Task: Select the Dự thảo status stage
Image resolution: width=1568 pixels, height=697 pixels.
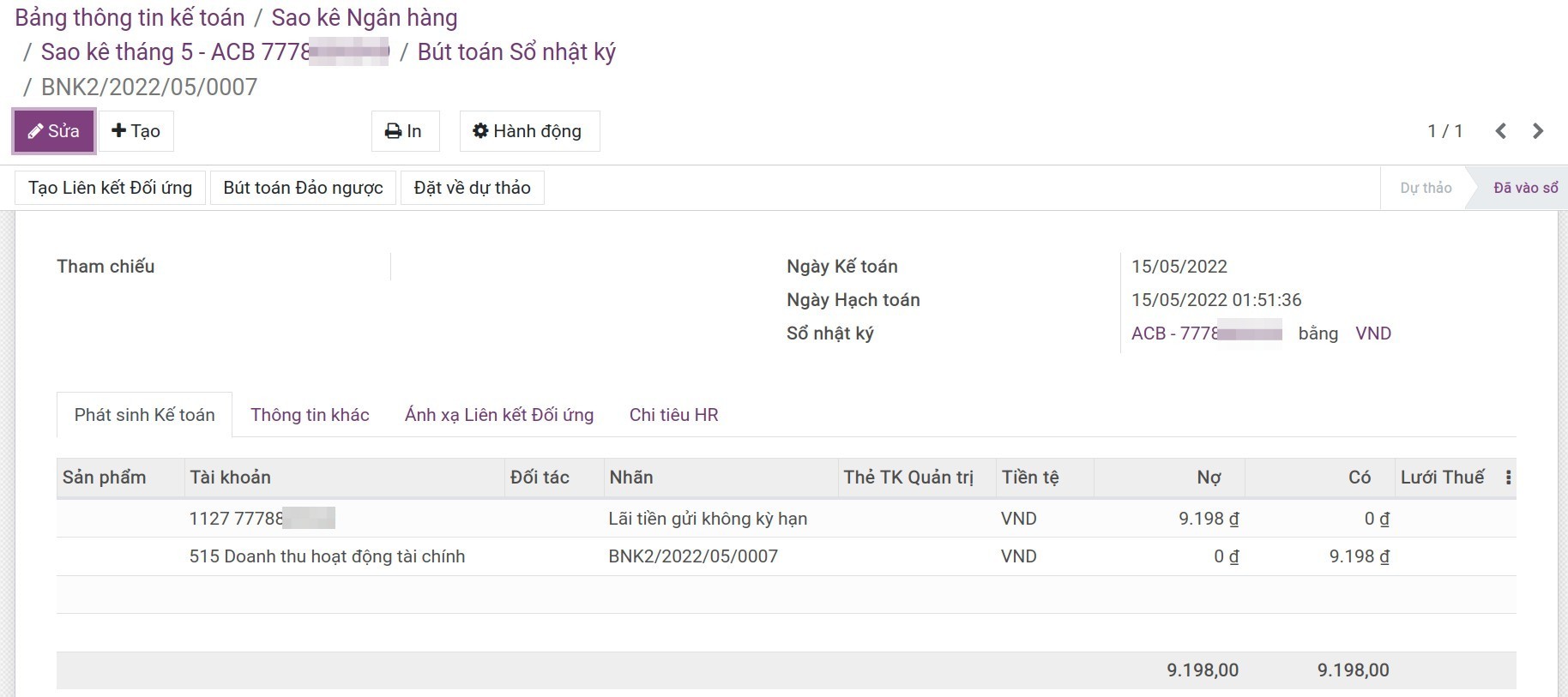Action: coord(1425,188)
